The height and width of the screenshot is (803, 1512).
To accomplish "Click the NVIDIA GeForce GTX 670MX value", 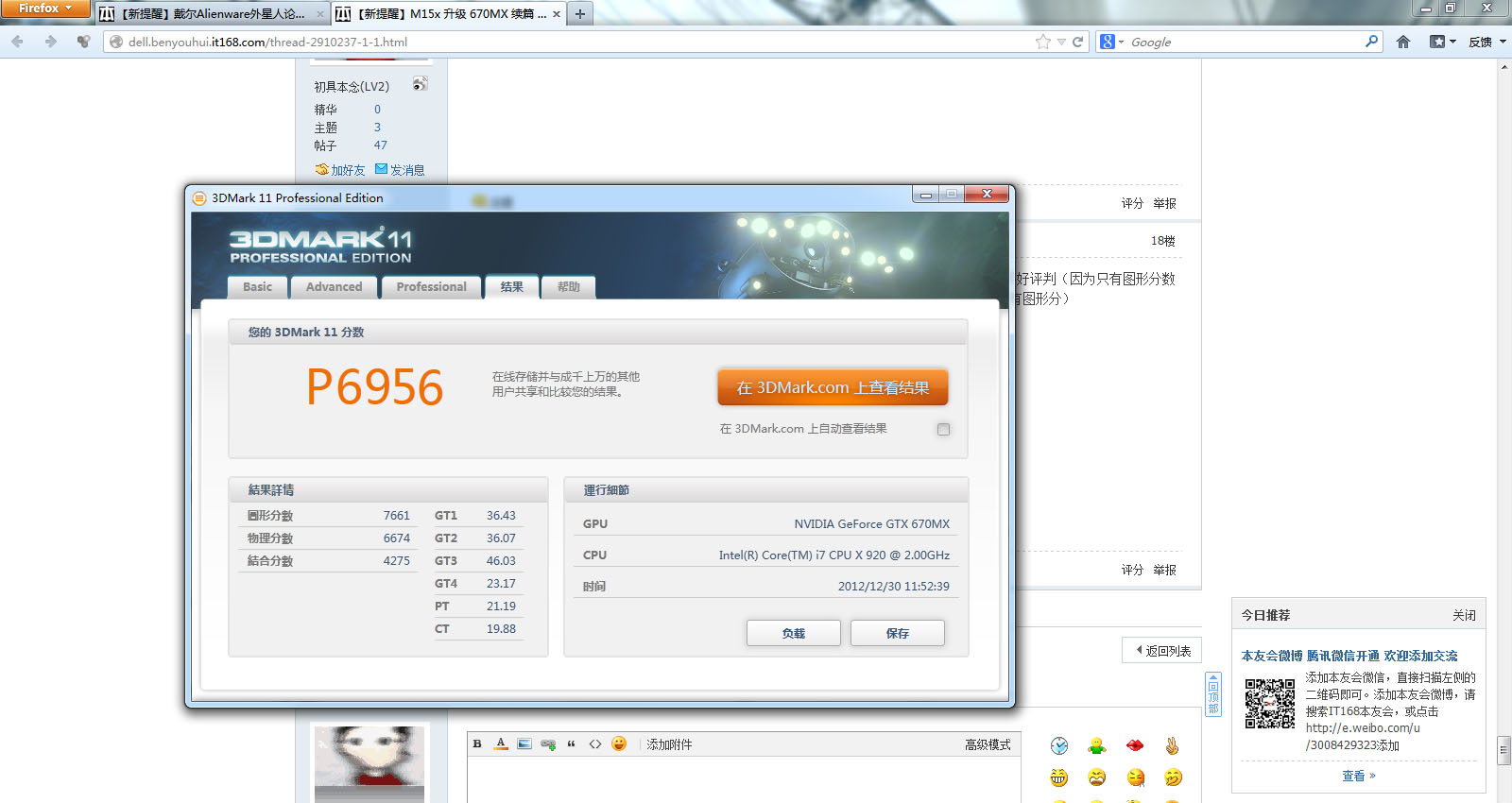I will pyautogui.click(x=872, y=524).
